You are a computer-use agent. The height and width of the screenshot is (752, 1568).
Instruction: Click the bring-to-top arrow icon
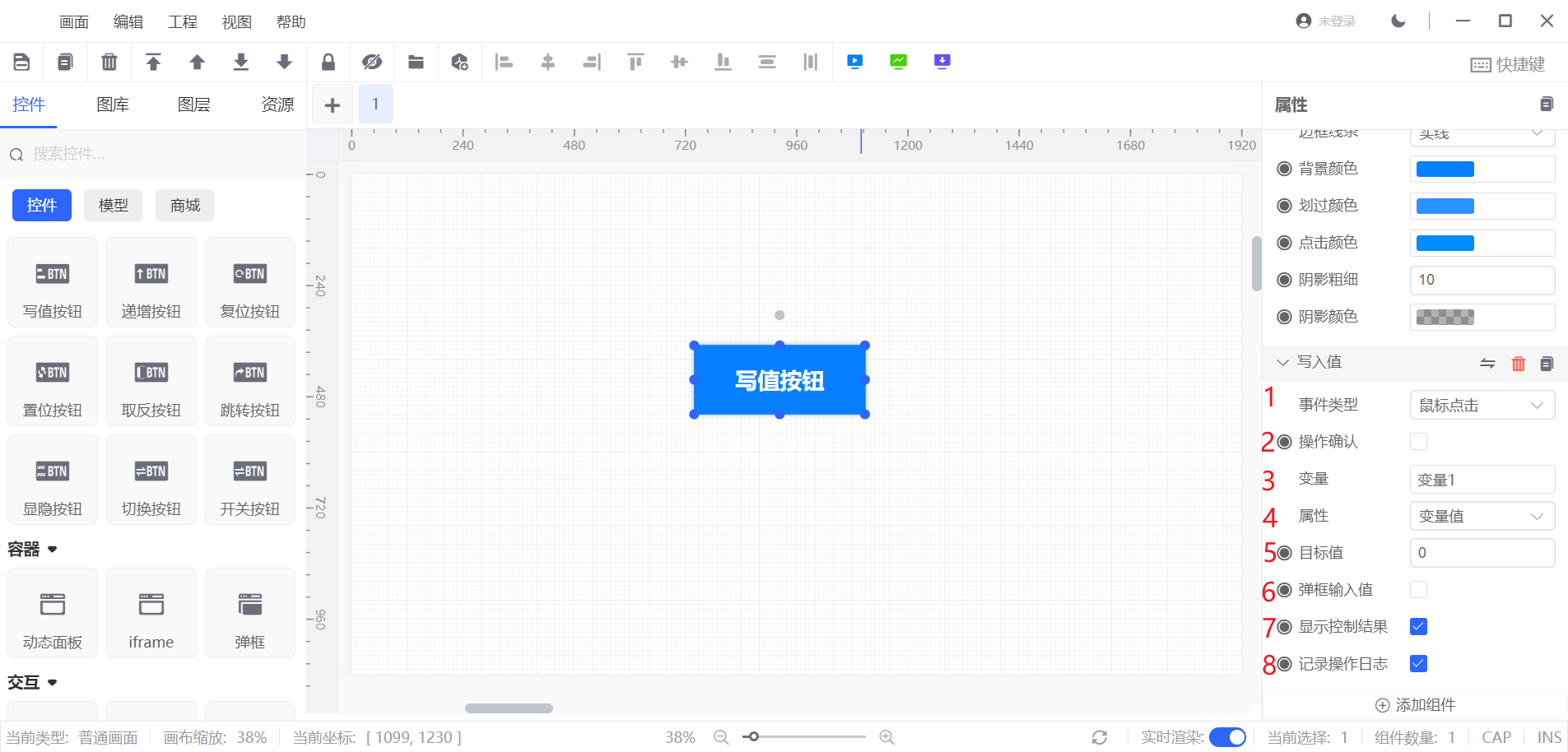153,62
